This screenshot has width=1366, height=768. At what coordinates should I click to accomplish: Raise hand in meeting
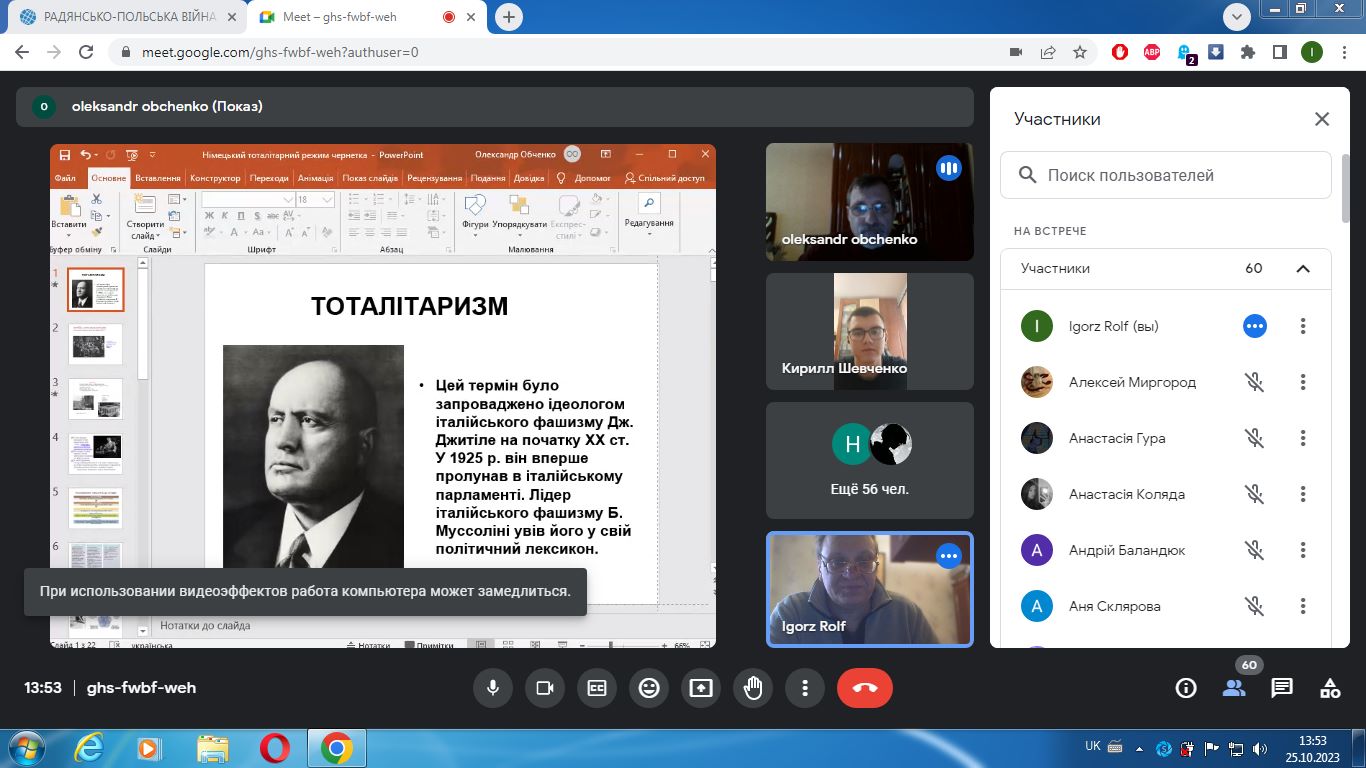click(x=753, y=688)
